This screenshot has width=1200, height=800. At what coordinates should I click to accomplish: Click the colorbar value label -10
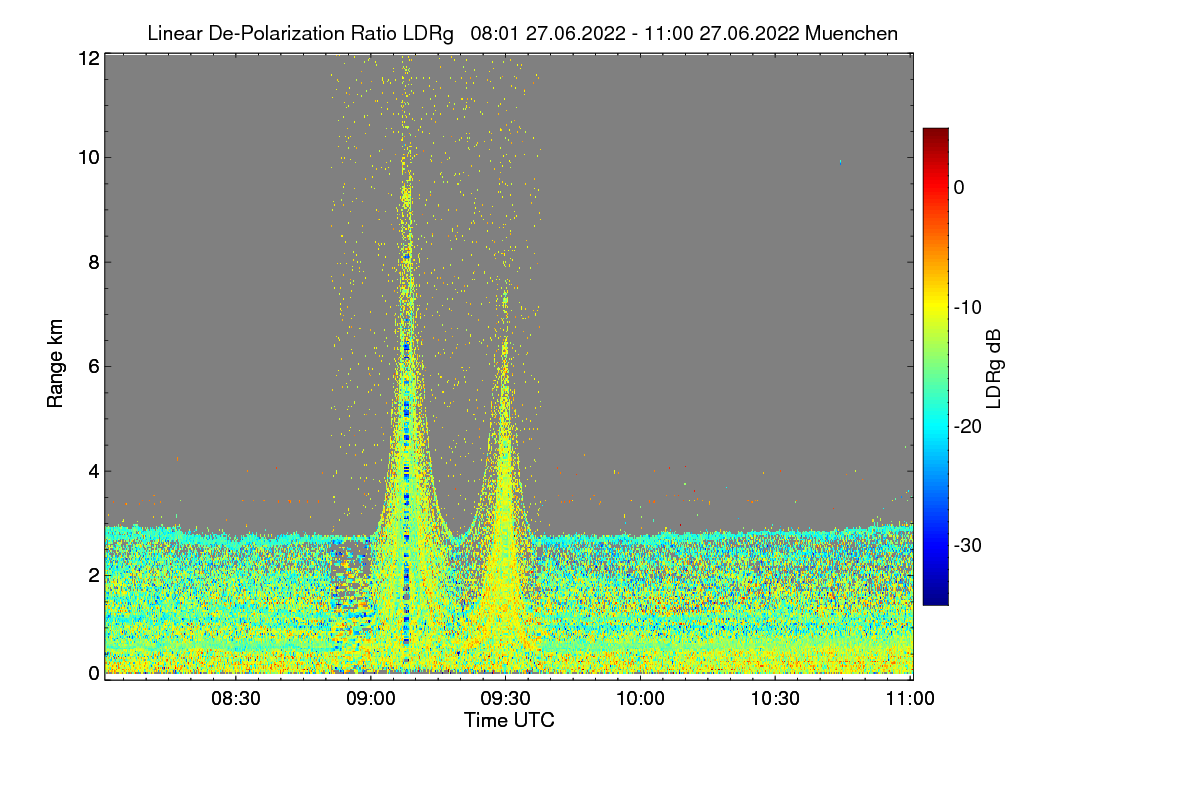click(968, 307)
